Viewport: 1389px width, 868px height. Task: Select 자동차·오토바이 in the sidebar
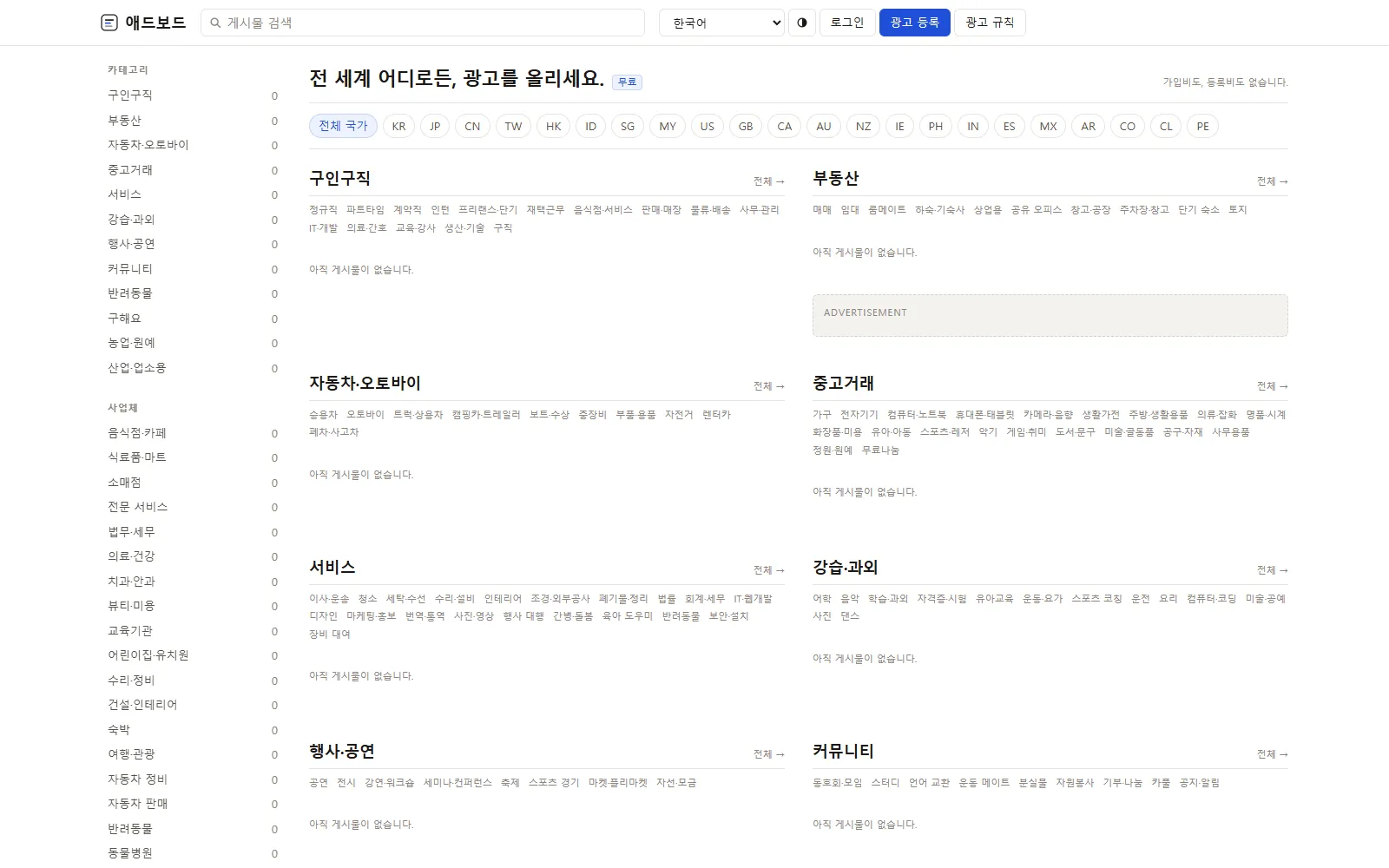tap(193, 145)
